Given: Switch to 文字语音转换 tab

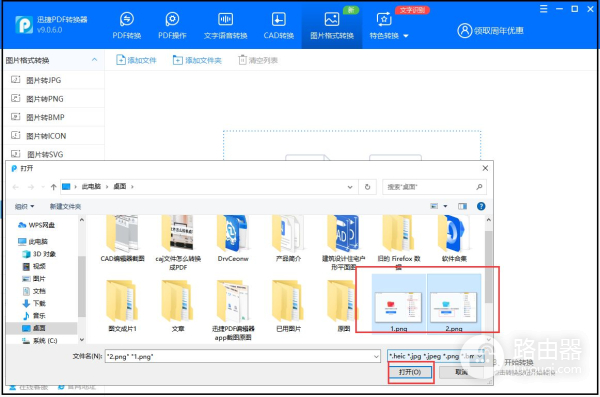Looking at the screenshot, I should (225, 25).
